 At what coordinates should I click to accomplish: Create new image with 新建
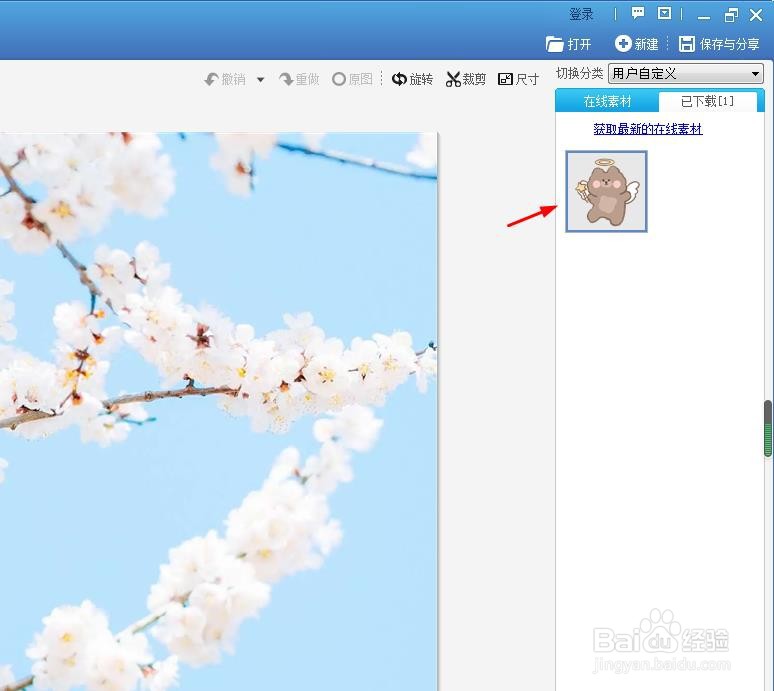tap(636, 44)
